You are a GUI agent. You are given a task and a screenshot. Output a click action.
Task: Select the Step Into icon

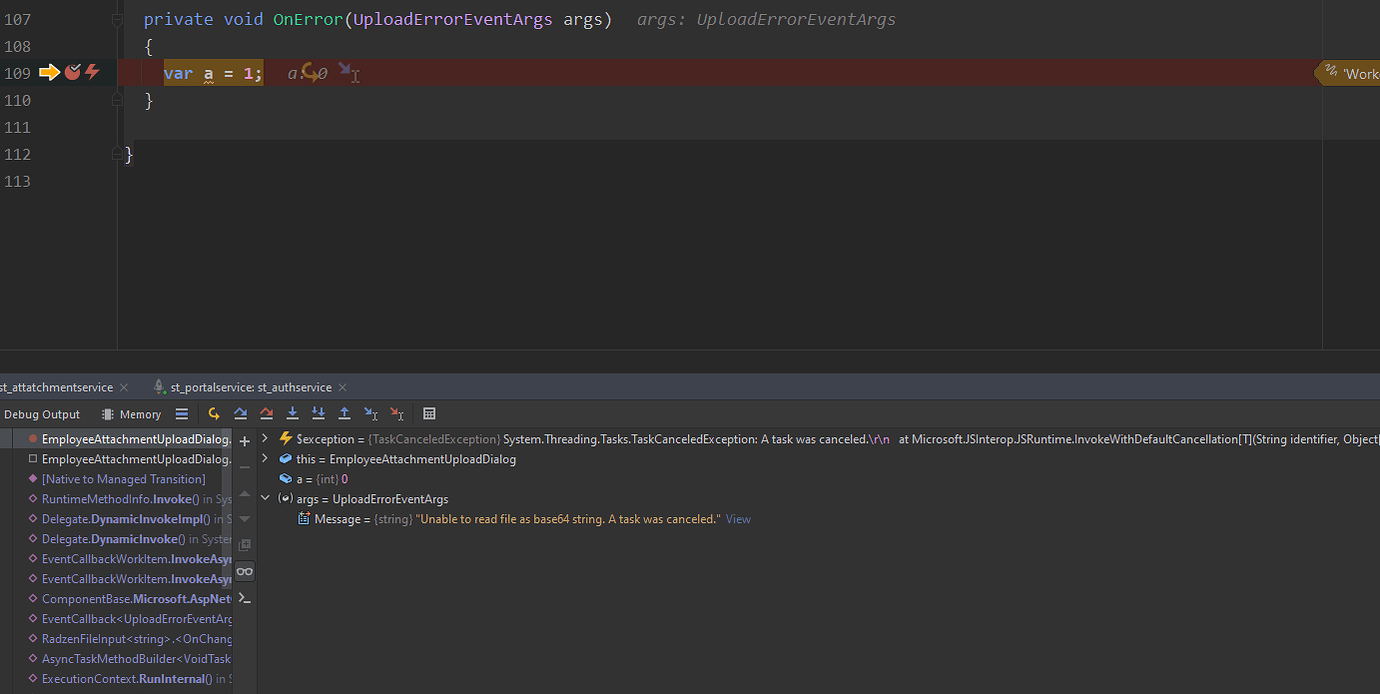click(x=292, y=413)
